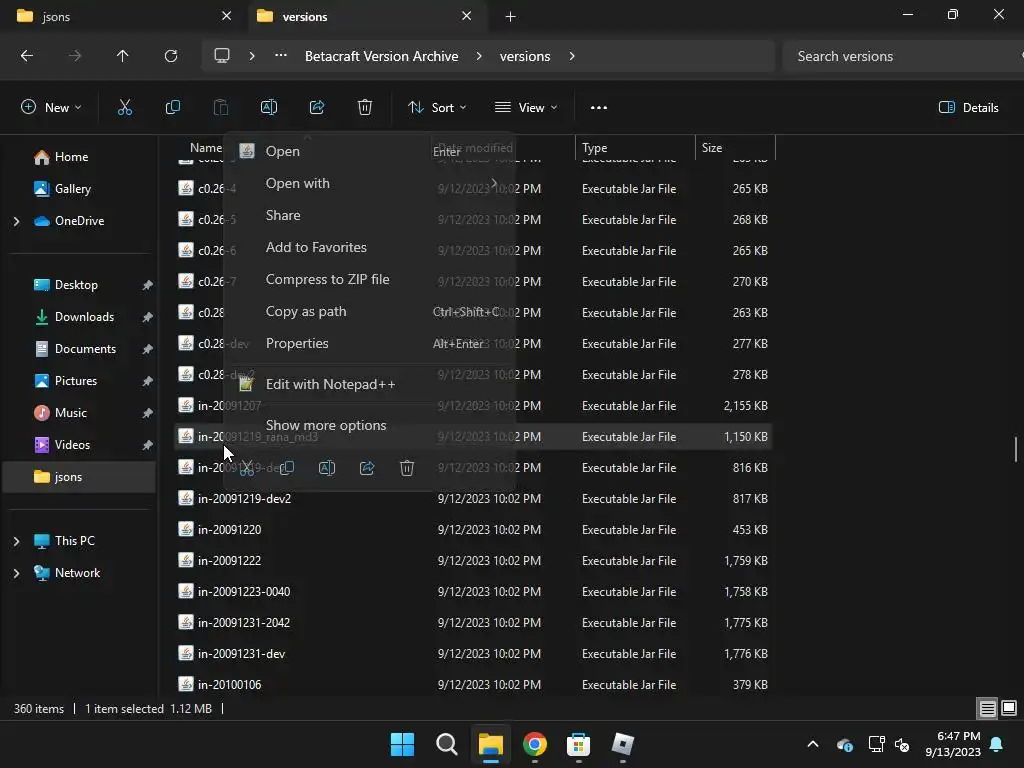Go up one folder level with the up arrow

tap(122, 56)
